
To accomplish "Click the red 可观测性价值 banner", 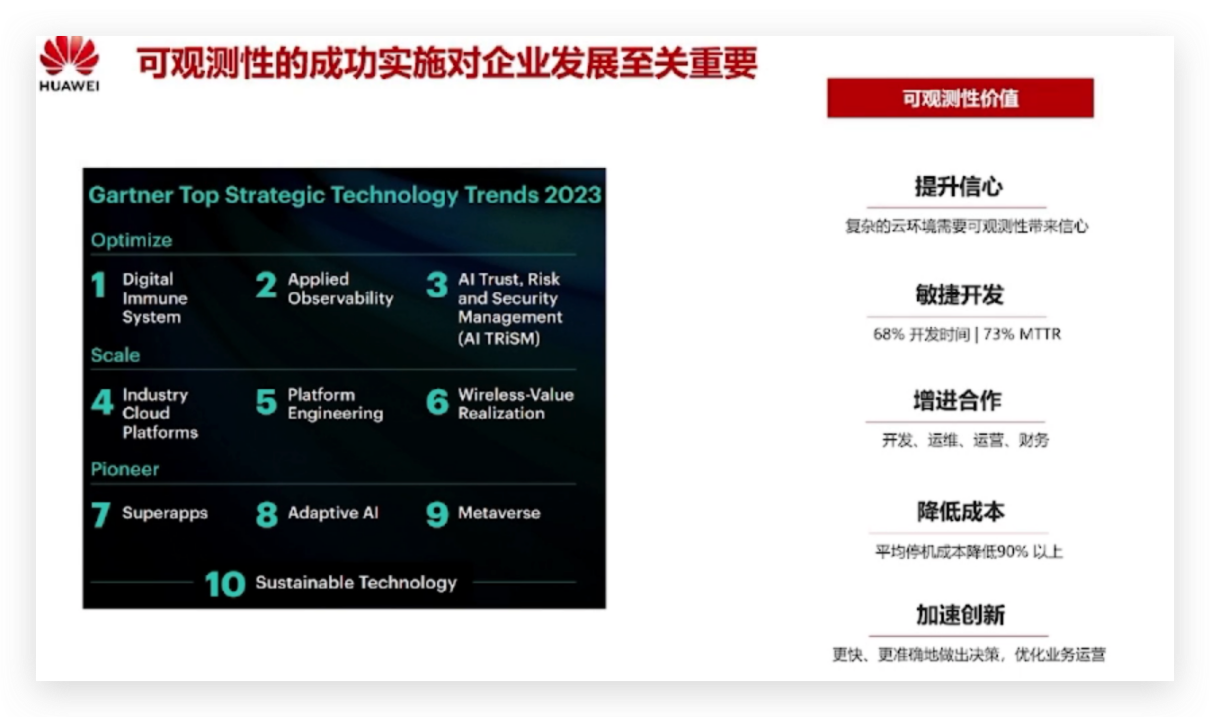I will (960, 98).
